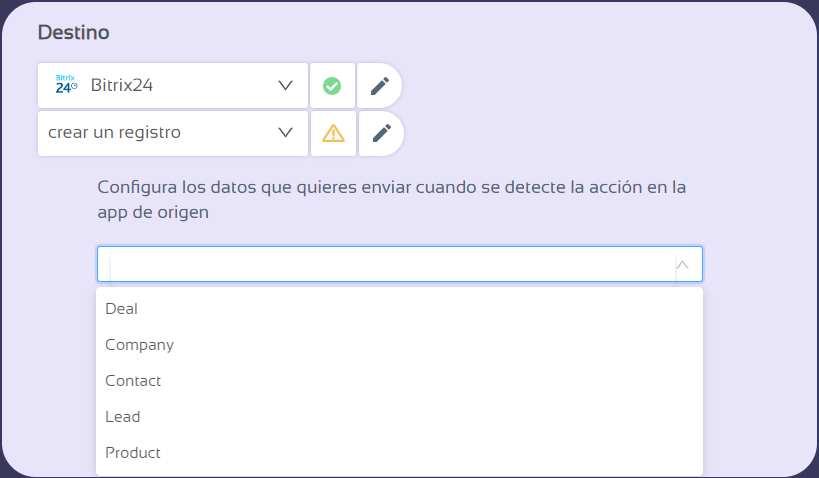The height and width of the screenshot is (478, 819).
Task: Click the yellow warning triangle icon
Action: 333,133
